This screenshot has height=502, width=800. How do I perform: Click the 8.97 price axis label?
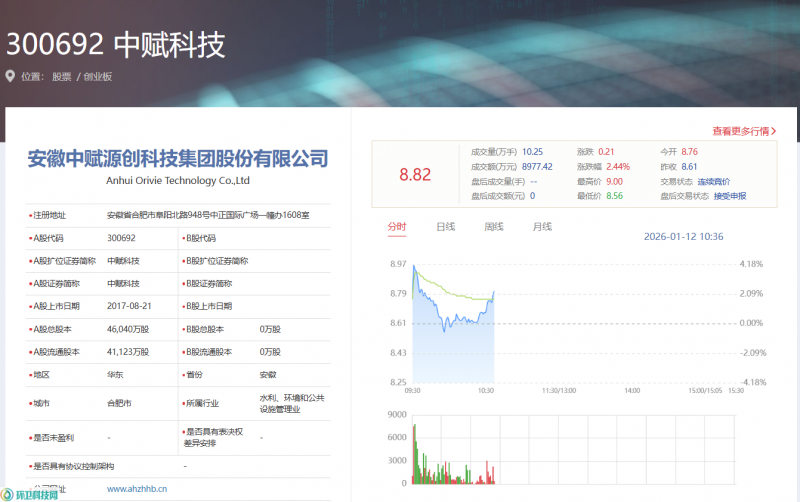(398, 264)
